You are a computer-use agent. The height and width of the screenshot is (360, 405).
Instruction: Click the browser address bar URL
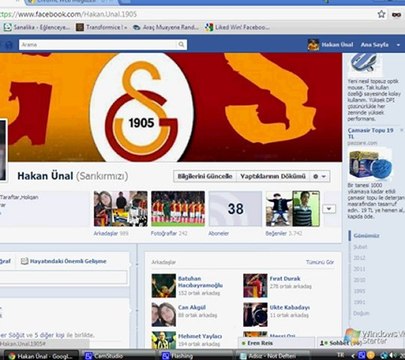(x=68, y=14)
